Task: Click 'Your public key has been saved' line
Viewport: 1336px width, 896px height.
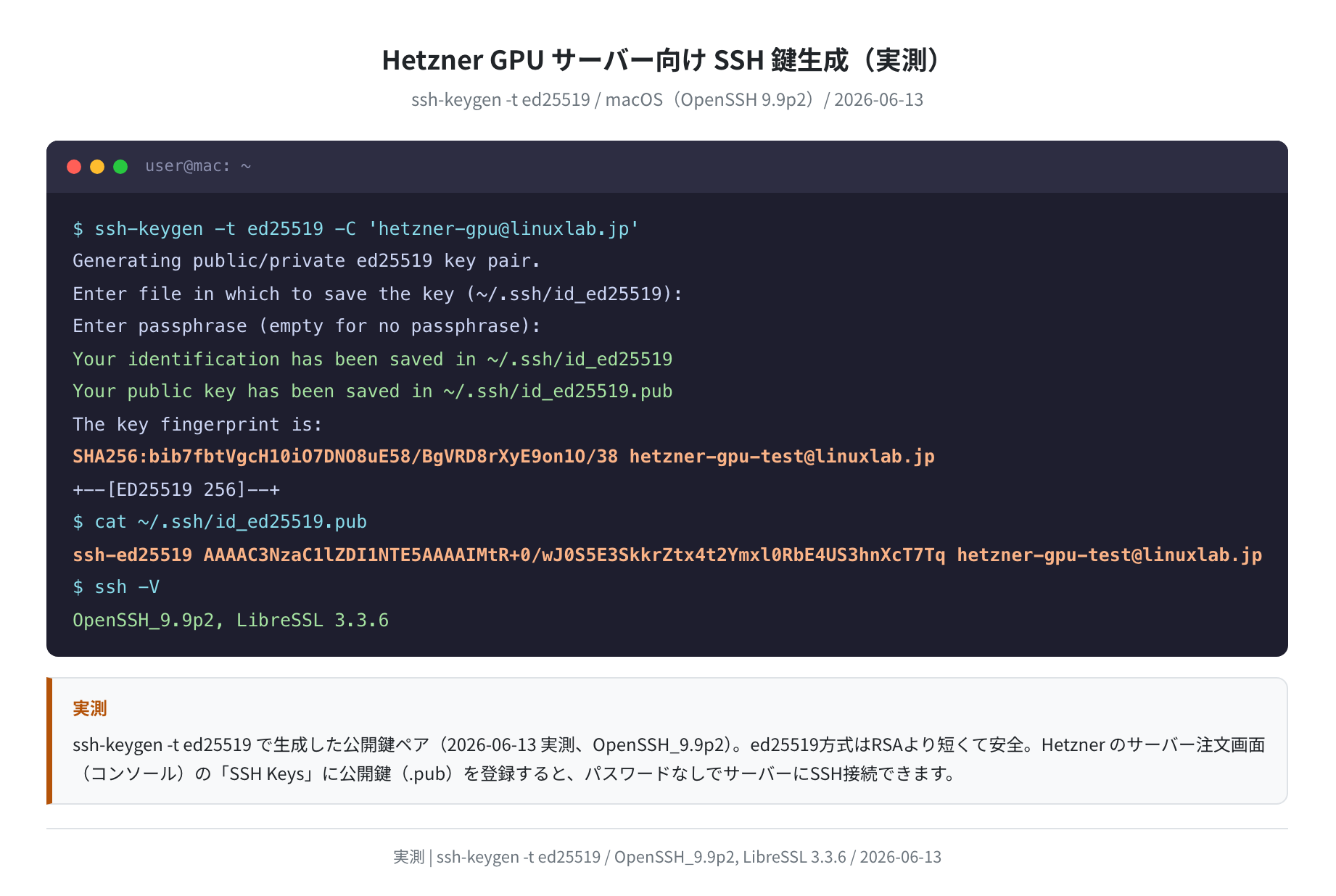Action: tap(373, 391)
